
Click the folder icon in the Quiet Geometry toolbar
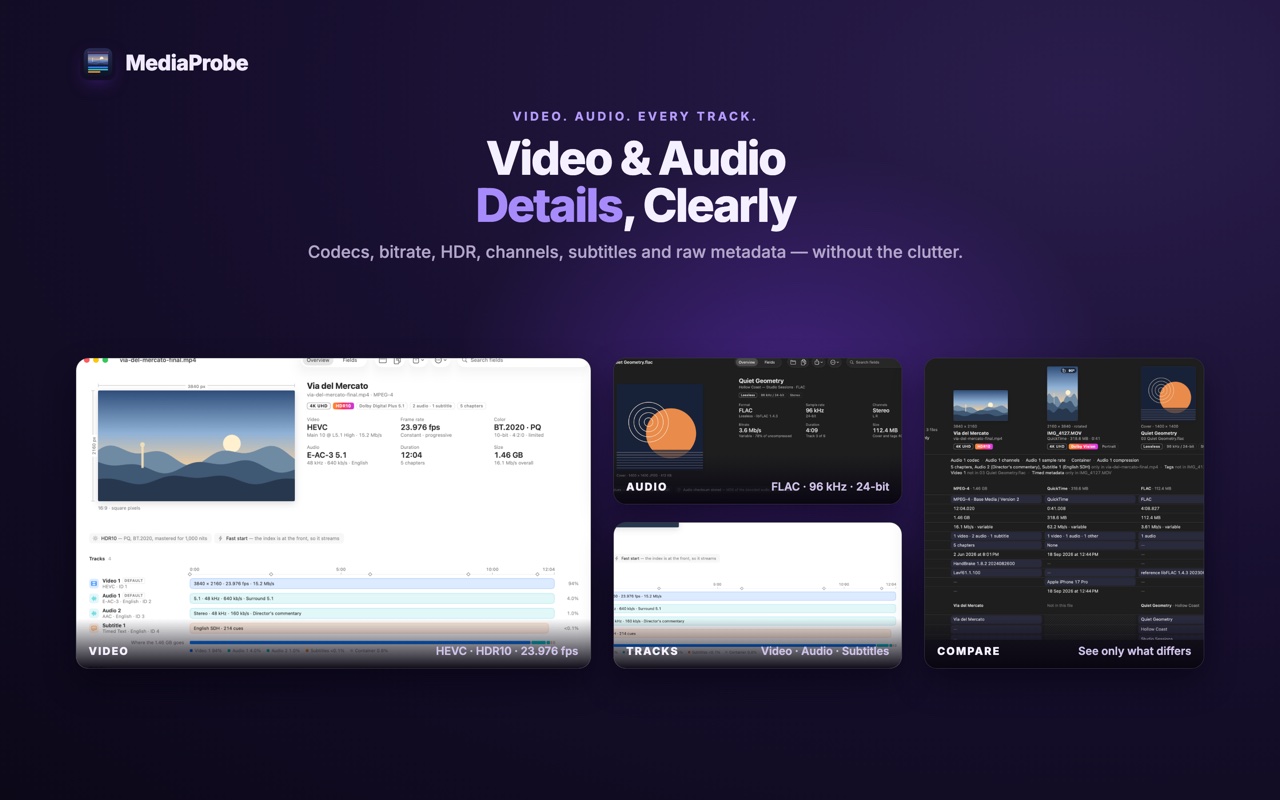click(x=793, y=362)
